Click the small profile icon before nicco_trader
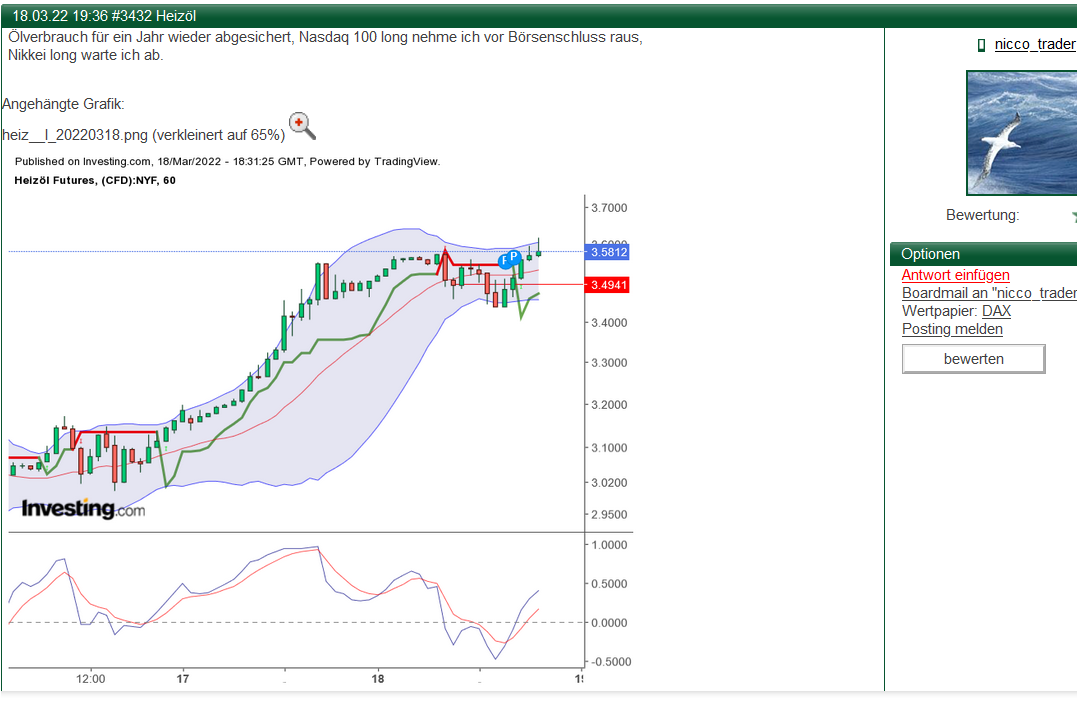This screenshot has width=1077, height=704. click(x=980, y=44)
